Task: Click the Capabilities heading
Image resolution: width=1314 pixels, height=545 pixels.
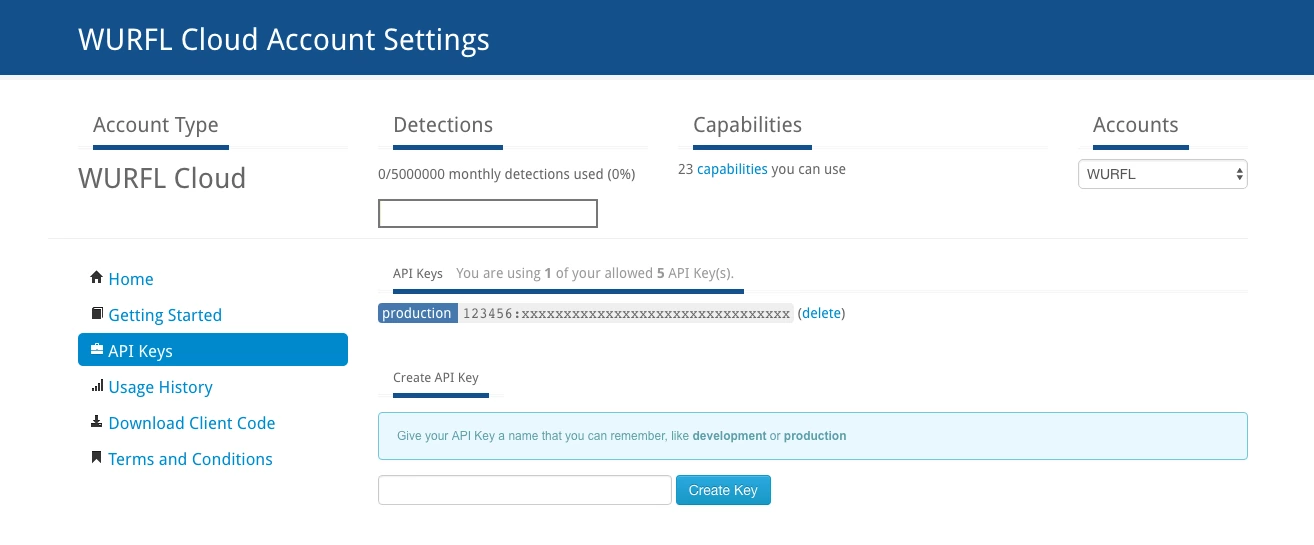Action: (x=748, y=125)
